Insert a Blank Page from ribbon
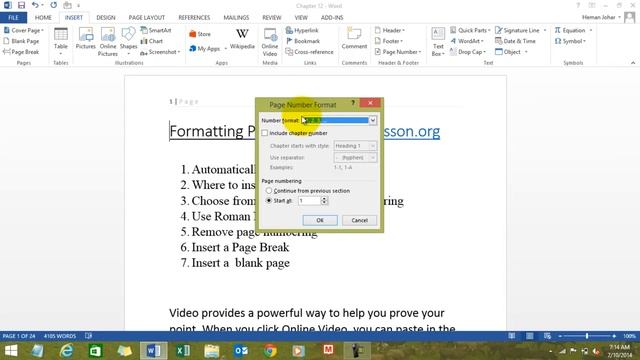Screen dimensions: 640x360 point(21,41)
